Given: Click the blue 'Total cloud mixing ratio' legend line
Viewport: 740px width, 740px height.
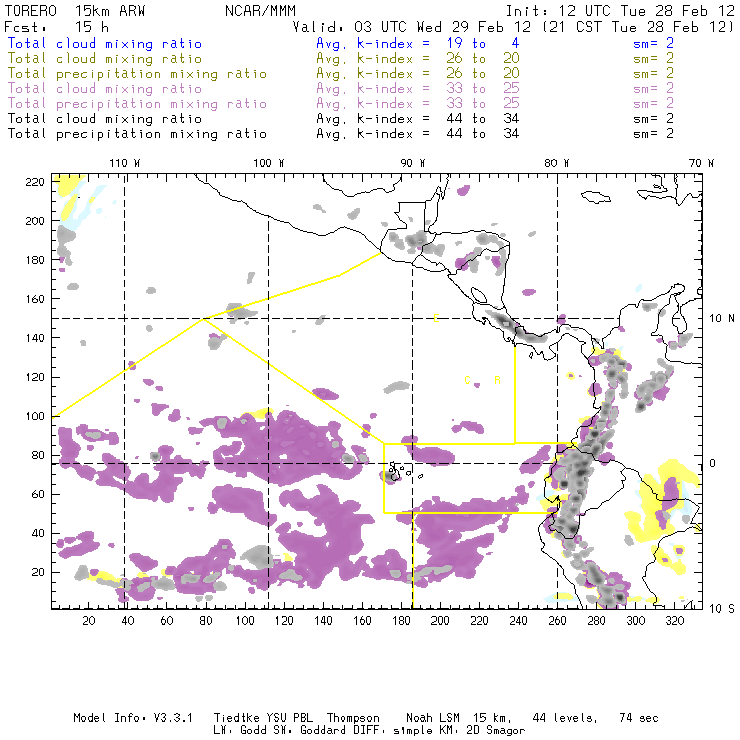Looking at the screenshot, I should click(105, 43).
